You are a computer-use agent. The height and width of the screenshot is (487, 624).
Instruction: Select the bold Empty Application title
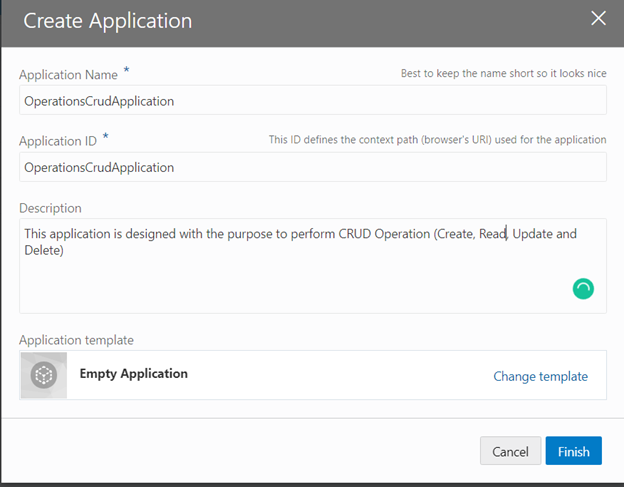point(134,374)
